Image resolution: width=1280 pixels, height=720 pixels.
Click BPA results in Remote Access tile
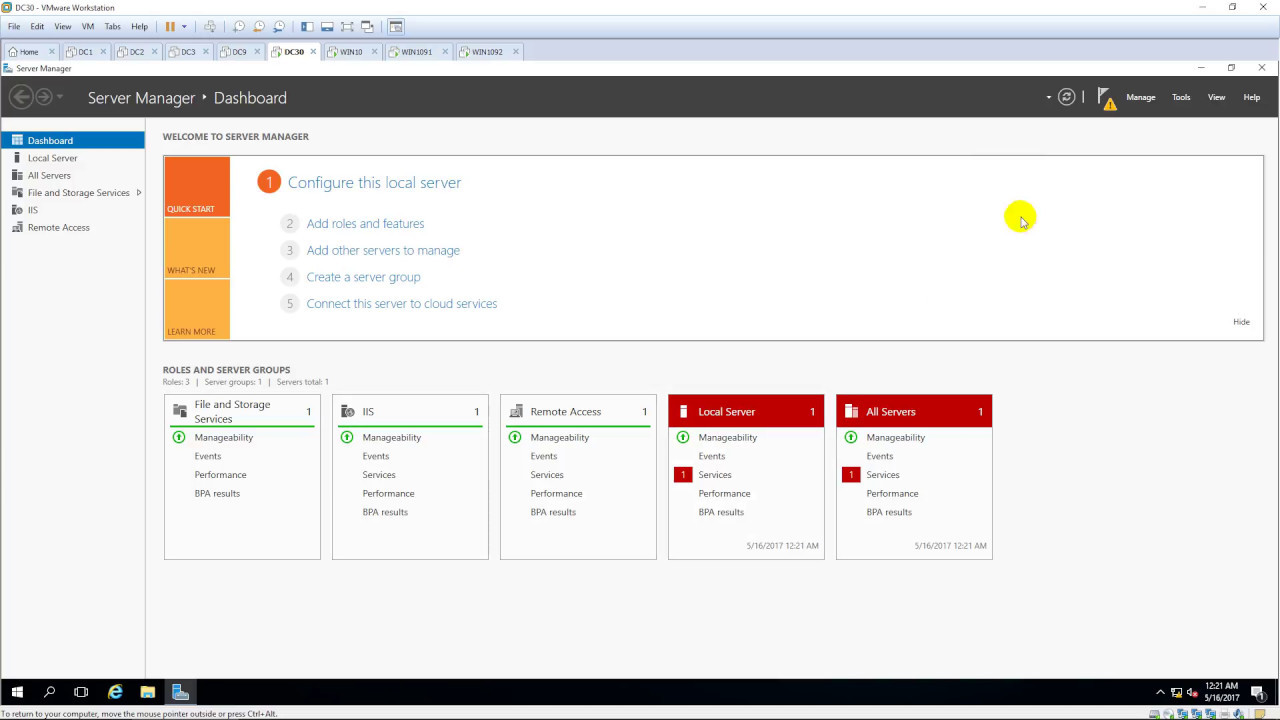(x=553, y=512)
